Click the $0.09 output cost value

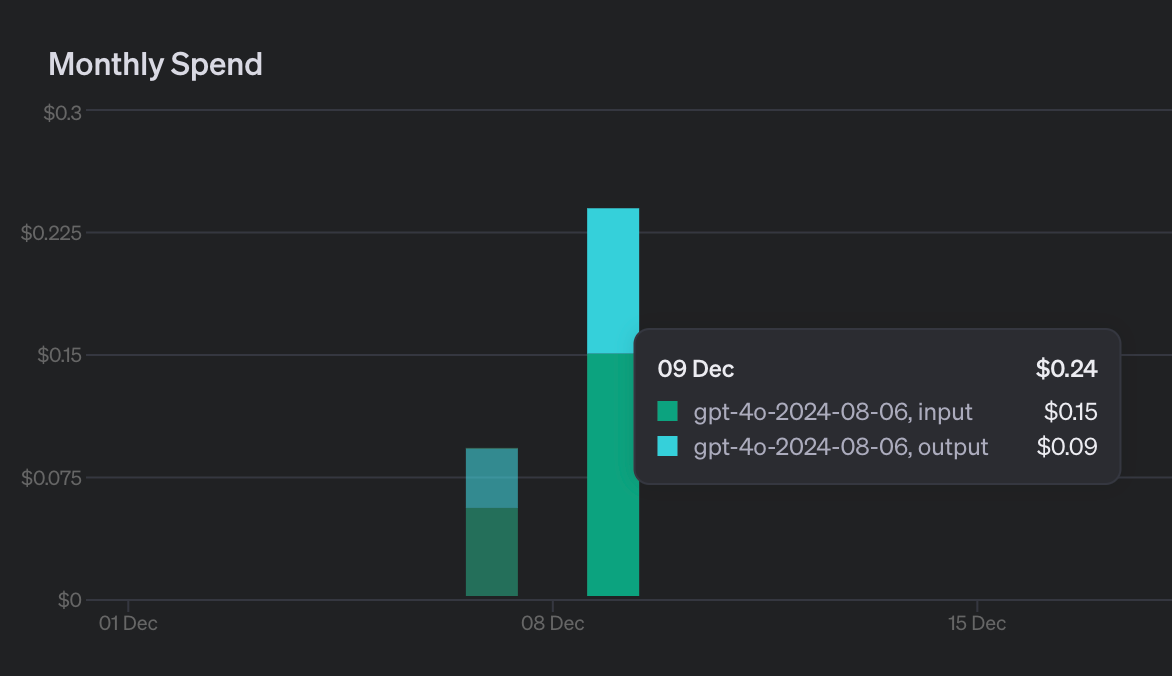pos(1067,446)
